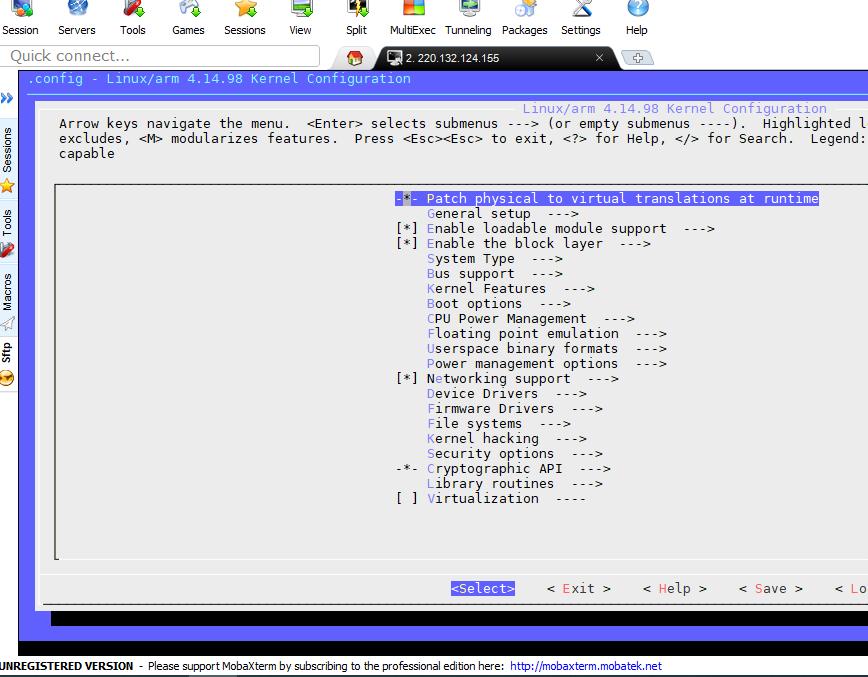
Task: Add a new terminal tab
Action: pyautogui.click(x=638, y=58)
